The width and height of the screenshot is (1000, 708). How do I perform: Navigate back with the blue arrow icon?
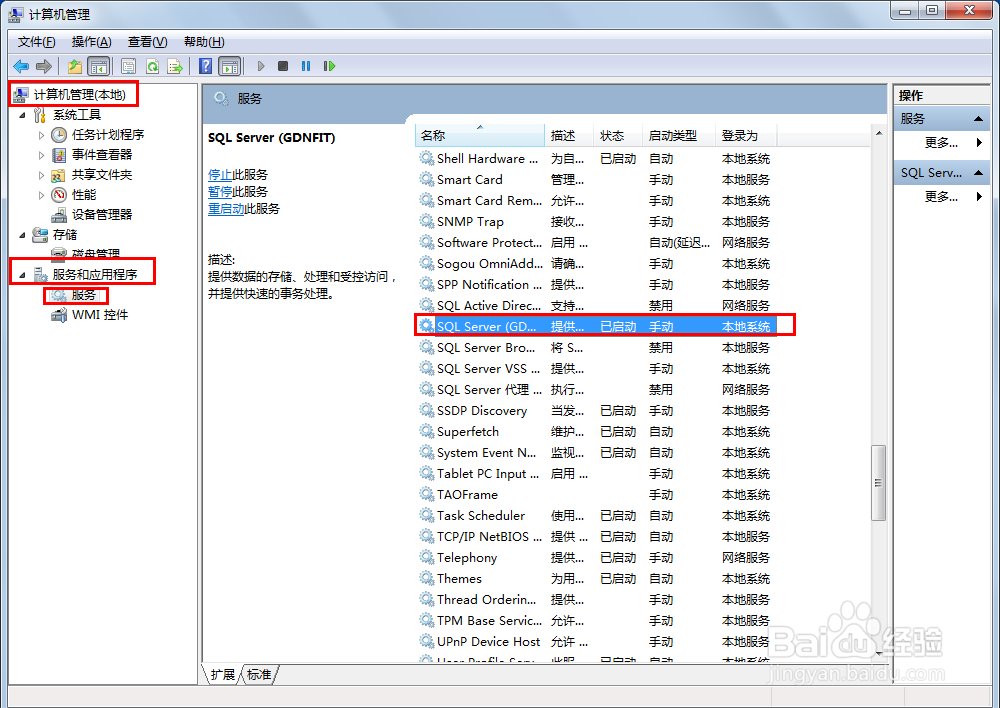pos(22,65)
